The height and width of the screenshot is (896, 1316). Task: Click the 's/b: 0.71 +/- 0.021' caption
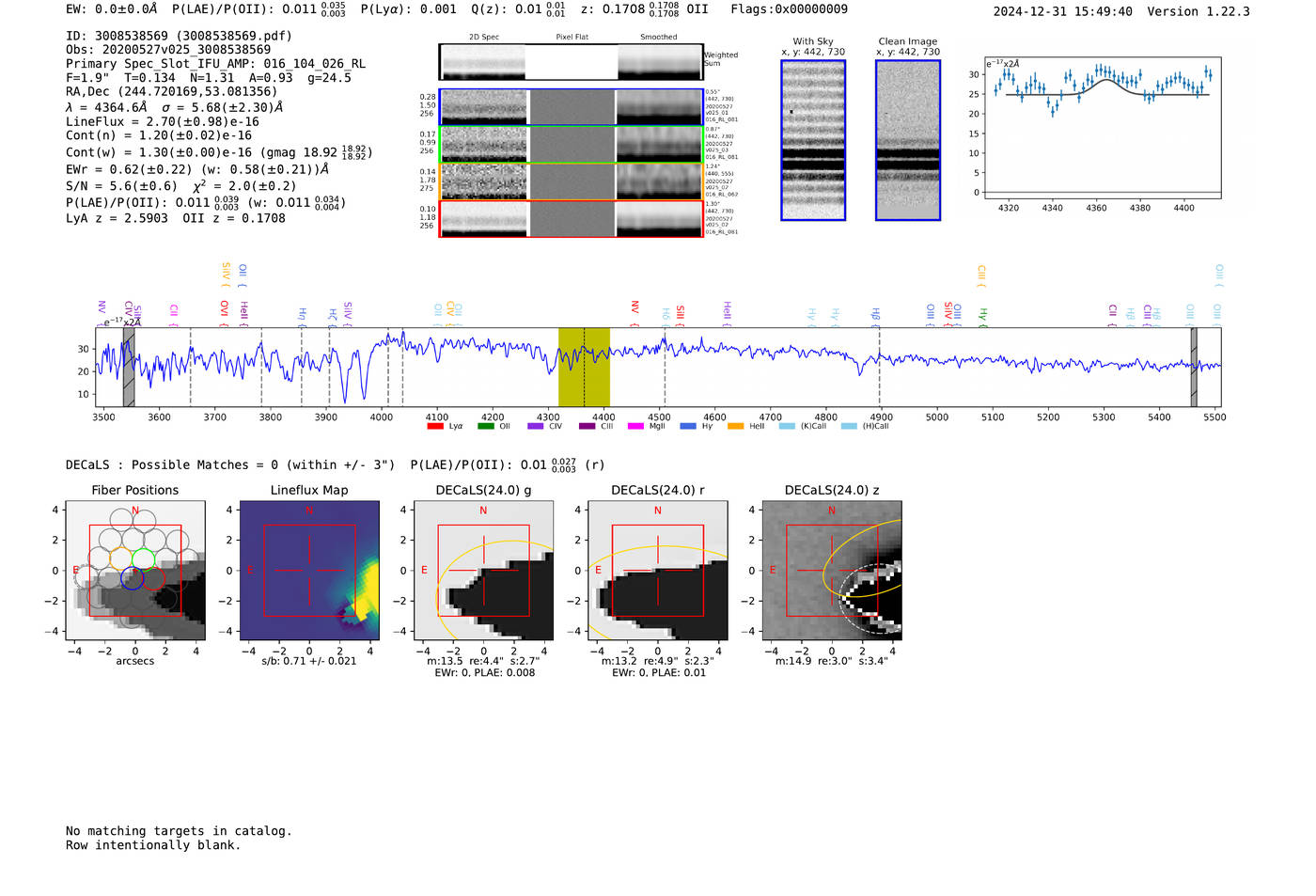(309, 661)
